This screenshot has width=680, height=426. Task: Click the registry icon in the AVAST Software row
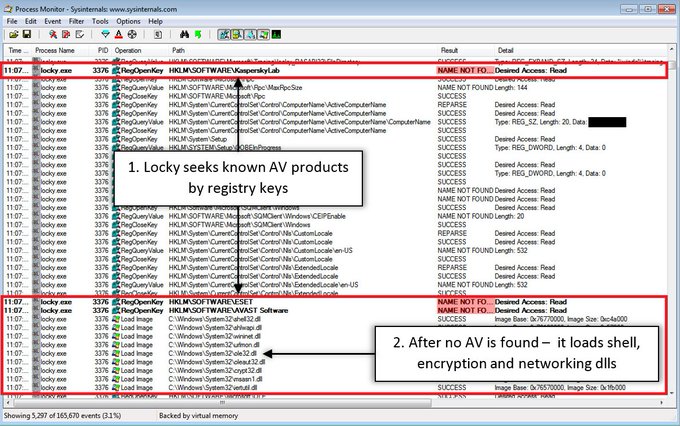116,311
